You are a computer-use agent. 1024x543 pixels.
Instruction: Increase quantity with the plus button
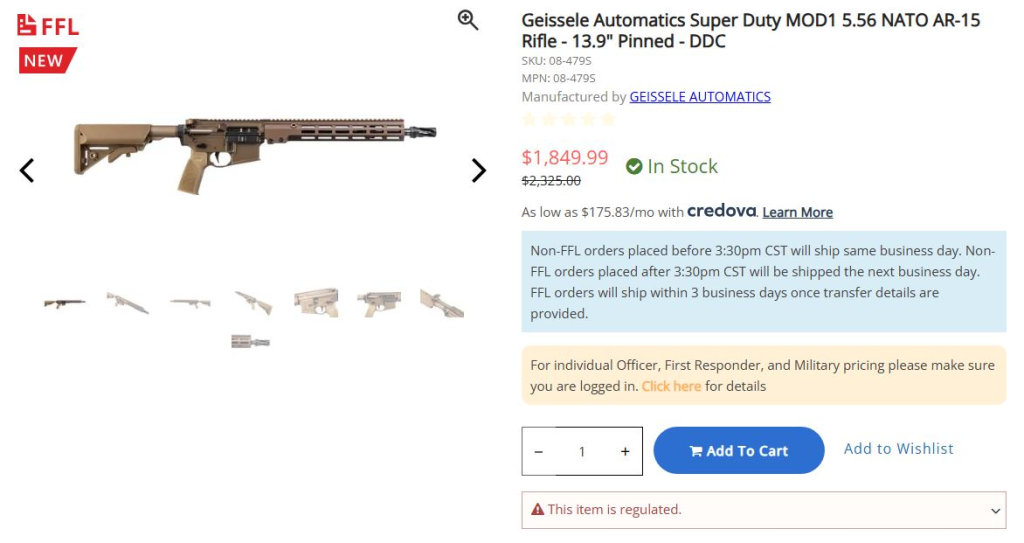[x=625, y=452]
